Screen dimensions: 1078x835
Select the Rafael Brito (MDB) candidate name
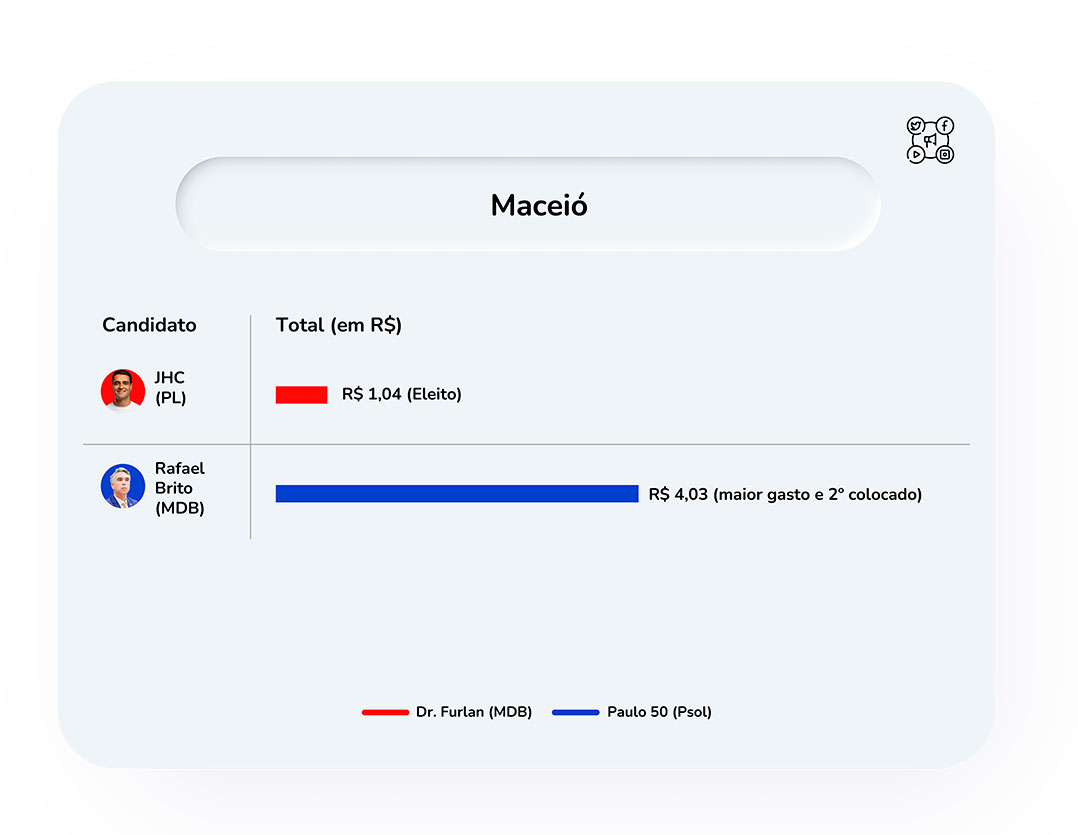[x=179, y=488]
